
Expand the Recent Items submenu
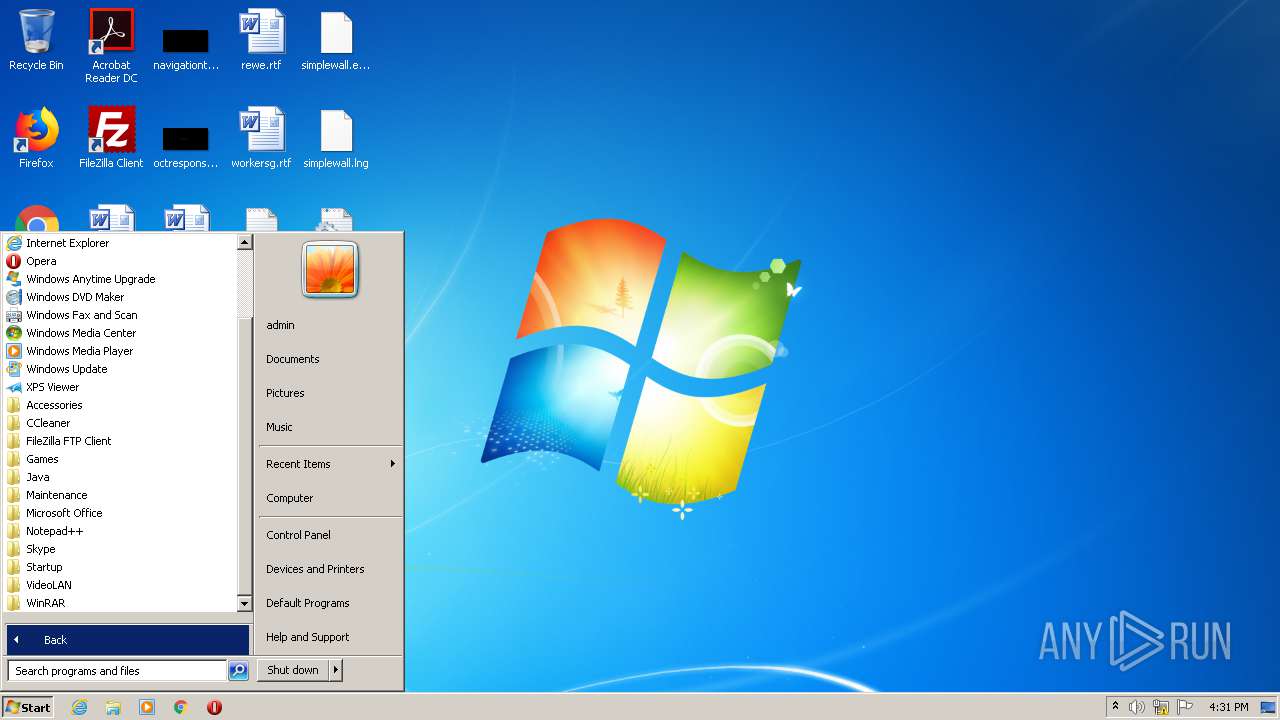tap(330, 464)
